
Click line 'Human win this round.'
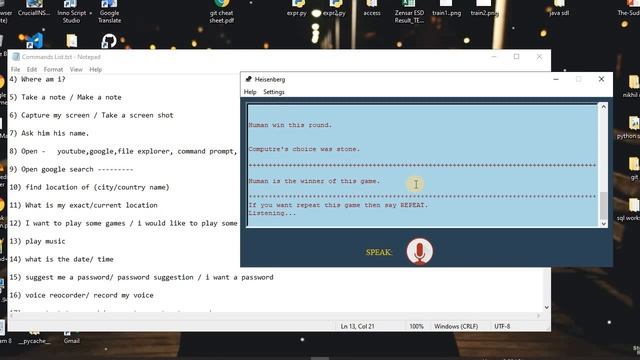point(290,125)
